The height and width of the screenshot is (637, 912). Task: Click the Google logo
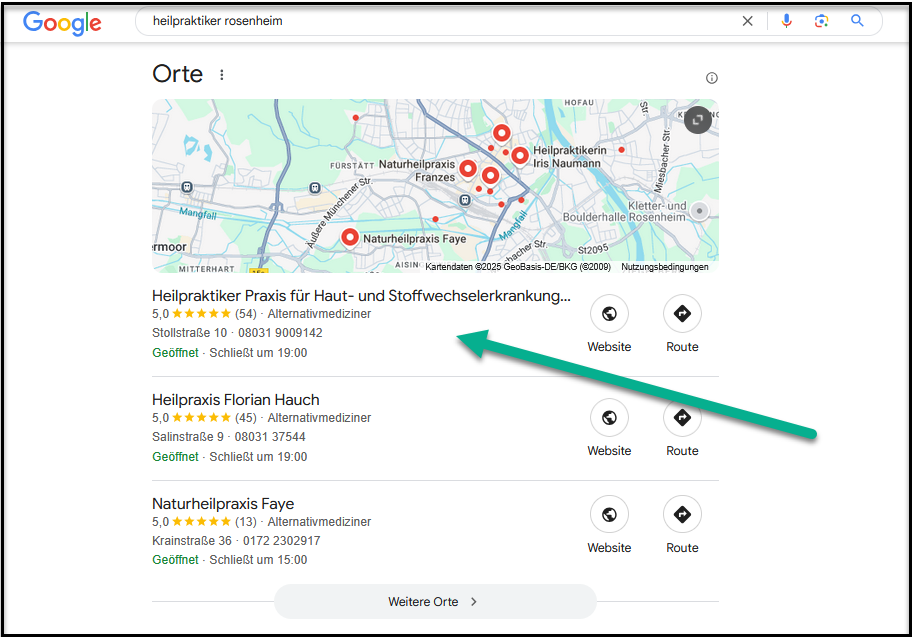click(x=62, y=23)
